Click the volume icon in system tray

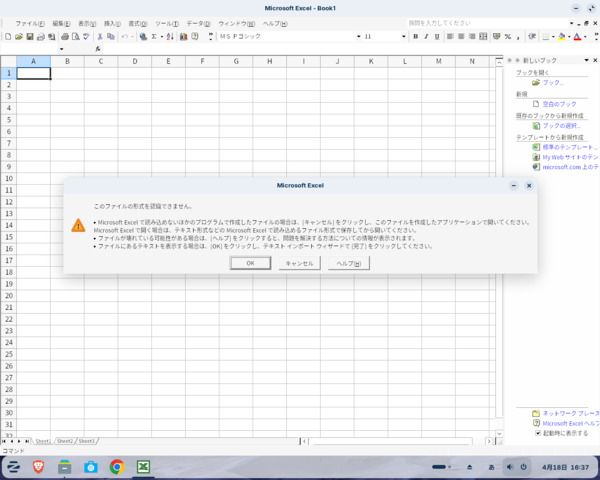pyautogui.click(x=510, y=467)
